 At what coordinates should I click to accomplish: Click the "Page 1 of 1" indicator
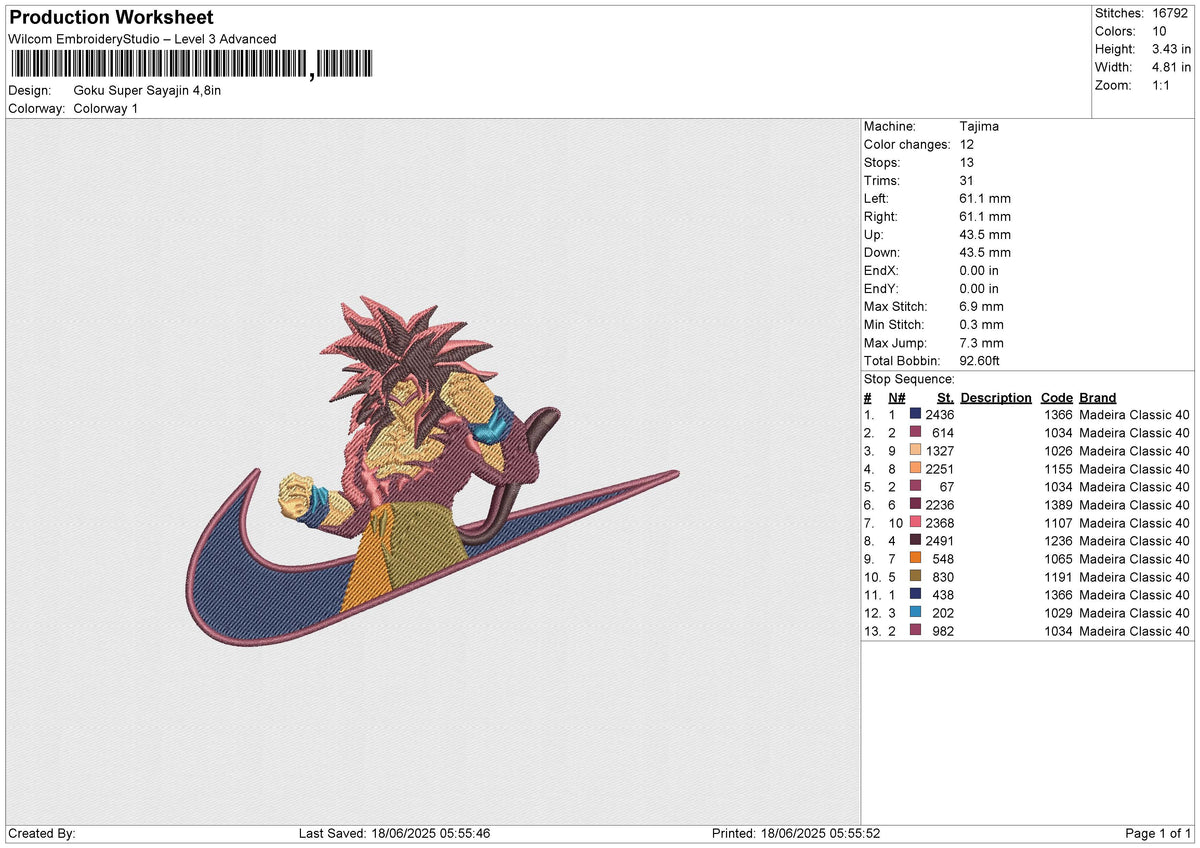(1158, 834)
